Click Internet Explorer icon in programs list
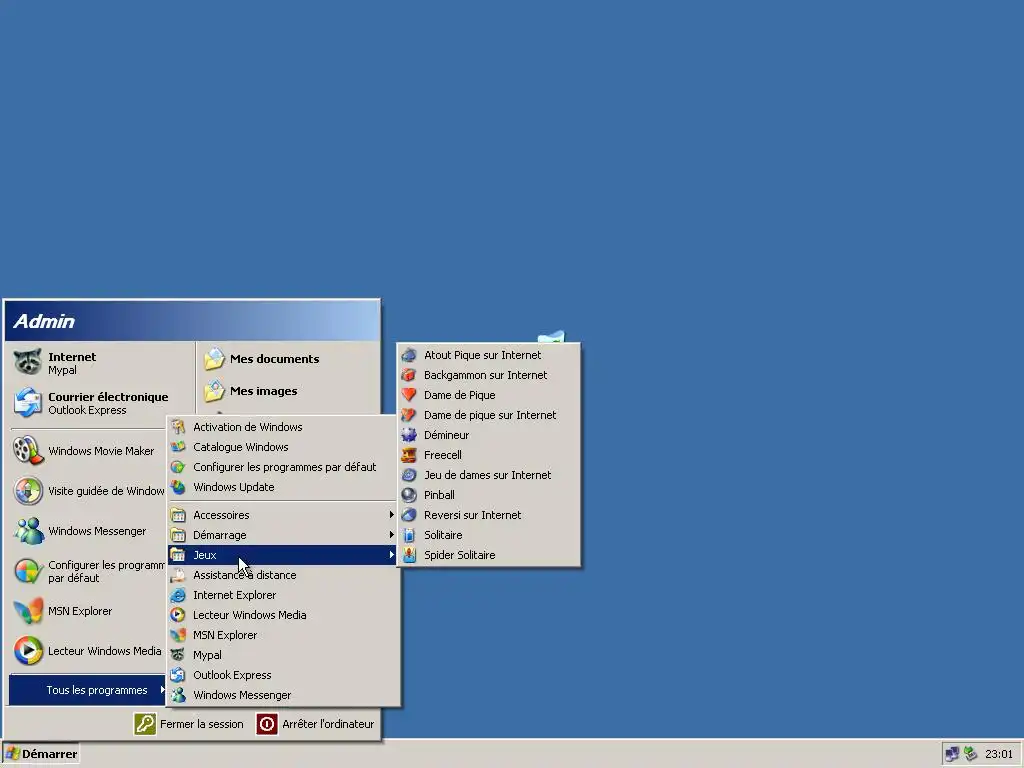Image resolution: width=1024 pixels, height=768 pixels. point(178,595)
